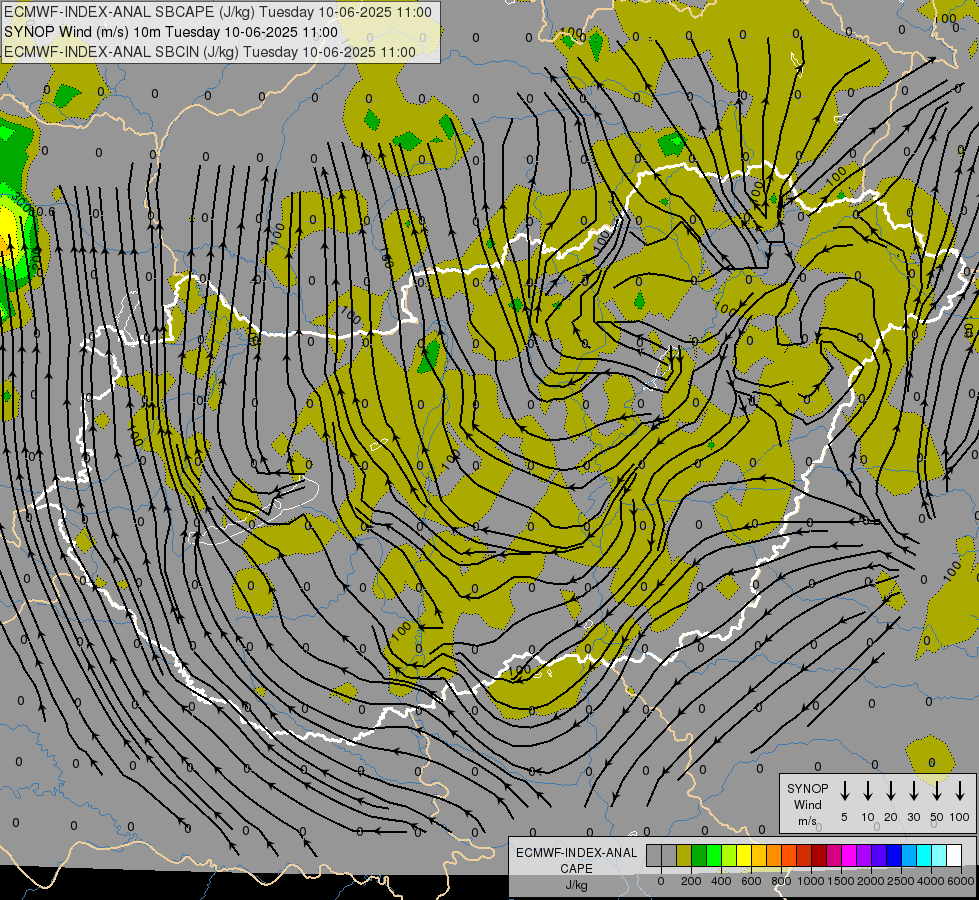
Task: Select the white CAPE legend swatch
Action: tap(953, 855)
